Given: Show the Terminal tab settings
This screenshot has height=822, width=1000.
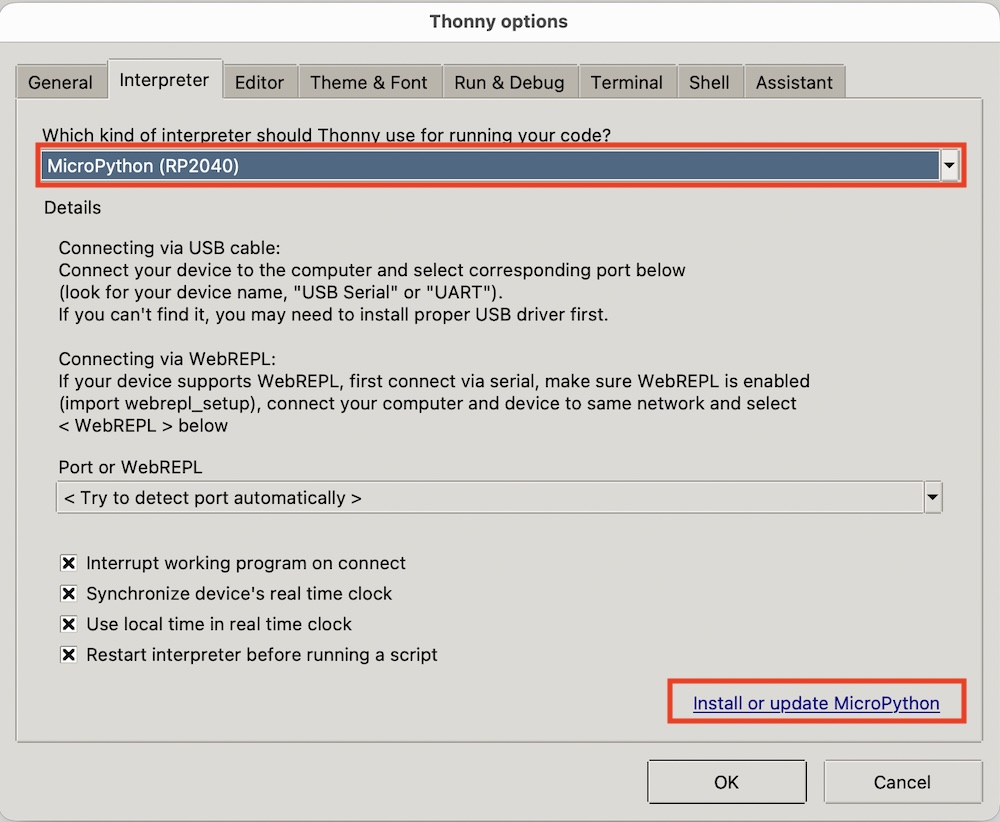Looking at the screenshot, I should click(626, 82).
